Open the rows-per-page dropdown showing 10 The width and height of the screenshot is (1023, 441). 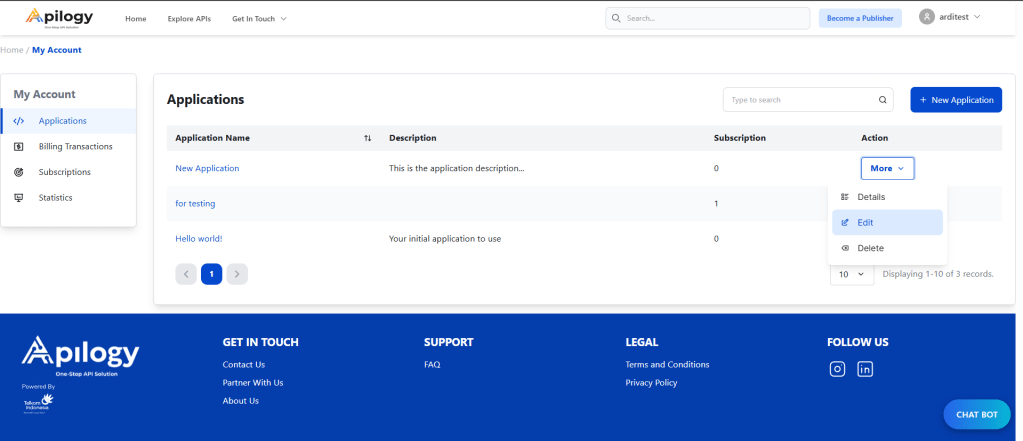[851, 274]
